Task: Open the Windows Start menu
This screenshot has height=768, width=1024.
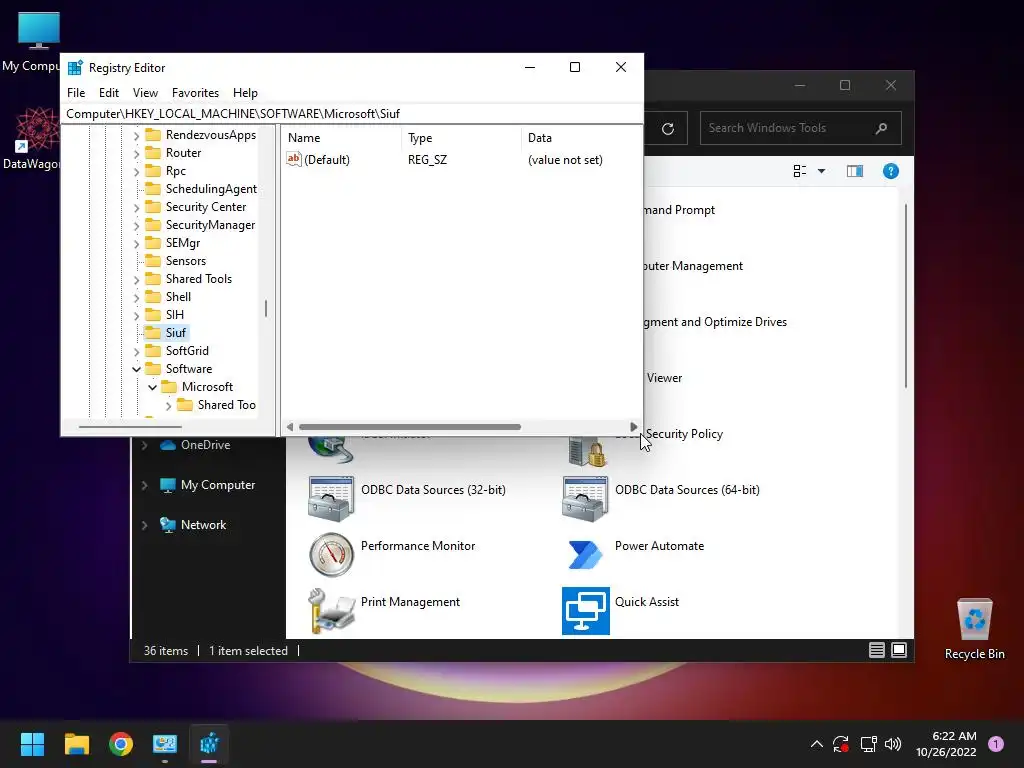Action: coord(32,744)
